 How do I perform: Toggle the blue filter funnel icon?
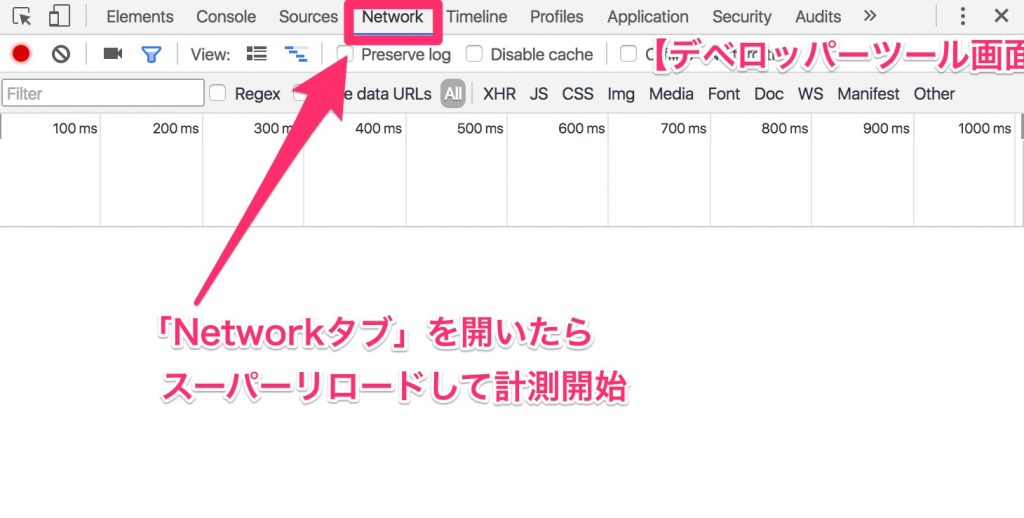click(151, 54)
